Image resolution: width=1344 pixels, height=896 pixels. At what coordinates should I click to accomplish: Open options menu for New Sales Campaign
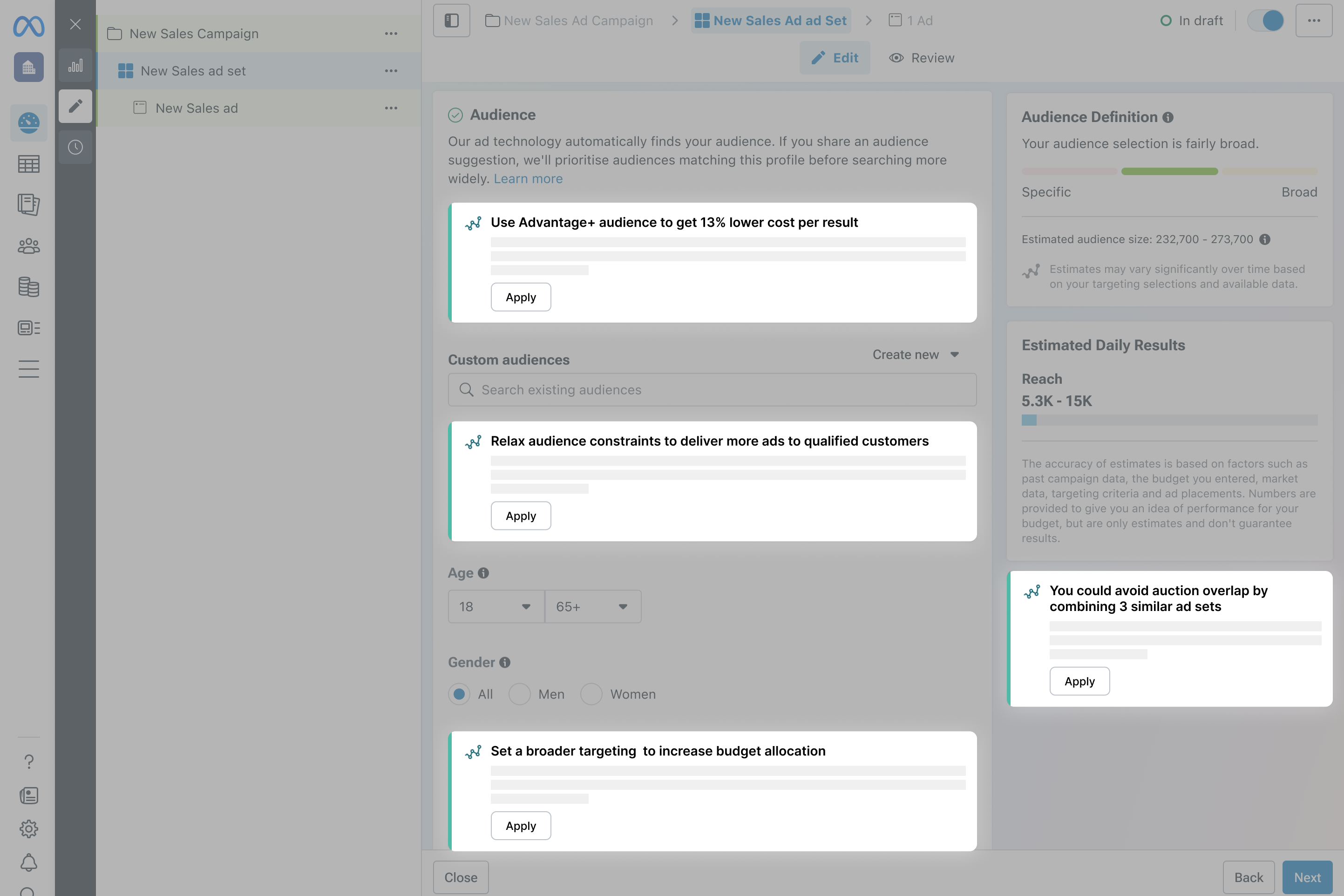coord(391,34)
